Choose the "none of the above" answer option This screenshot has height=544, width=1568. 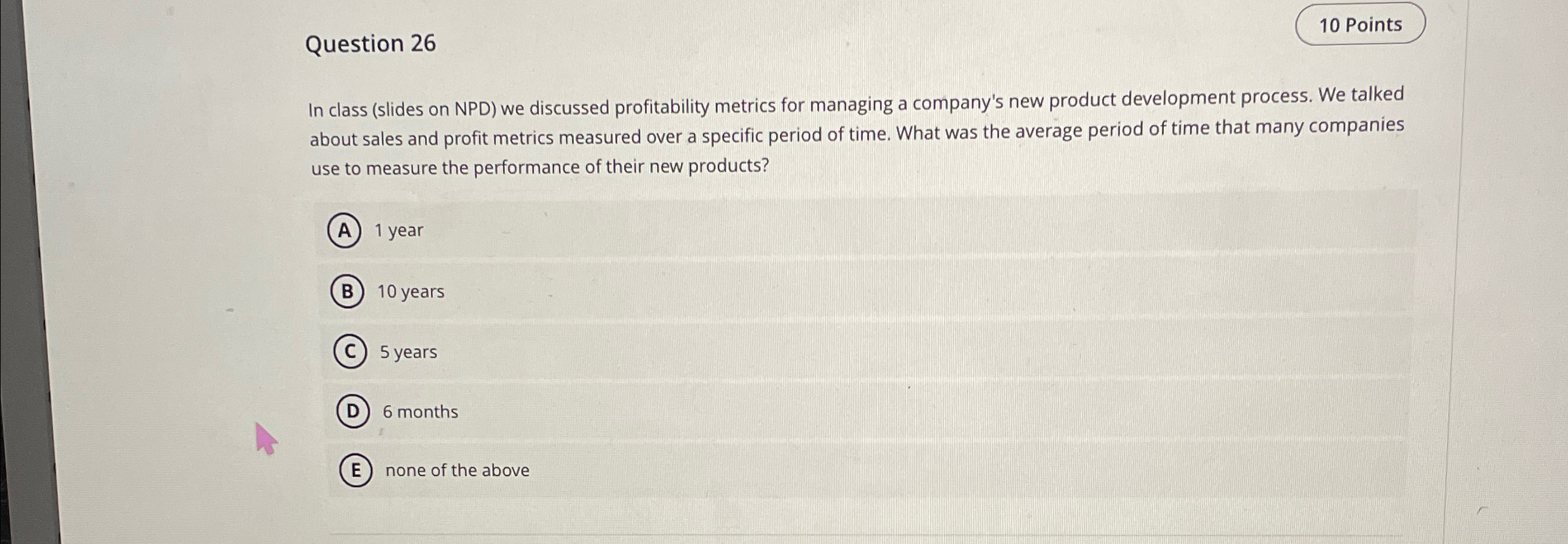[x=457, y=470]
